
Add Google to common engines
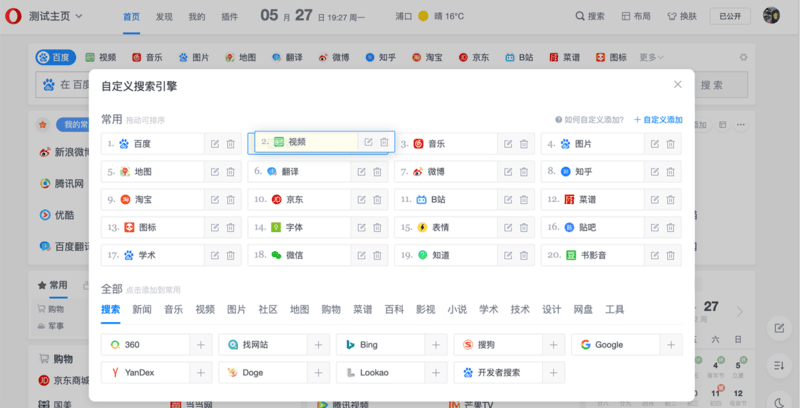tap(671, 345)
